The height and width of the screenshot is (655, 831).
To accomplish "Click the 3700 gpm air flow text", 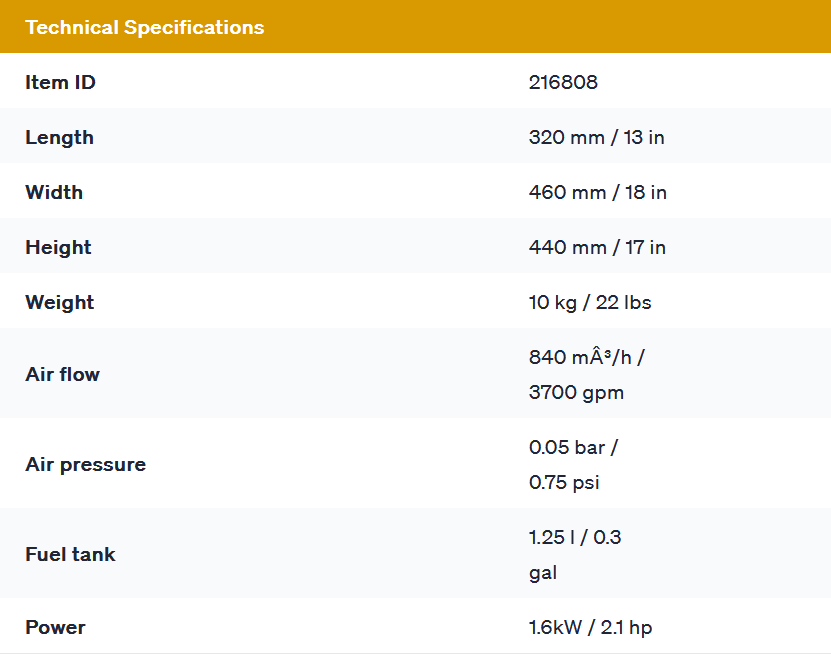I will (576, 392).
